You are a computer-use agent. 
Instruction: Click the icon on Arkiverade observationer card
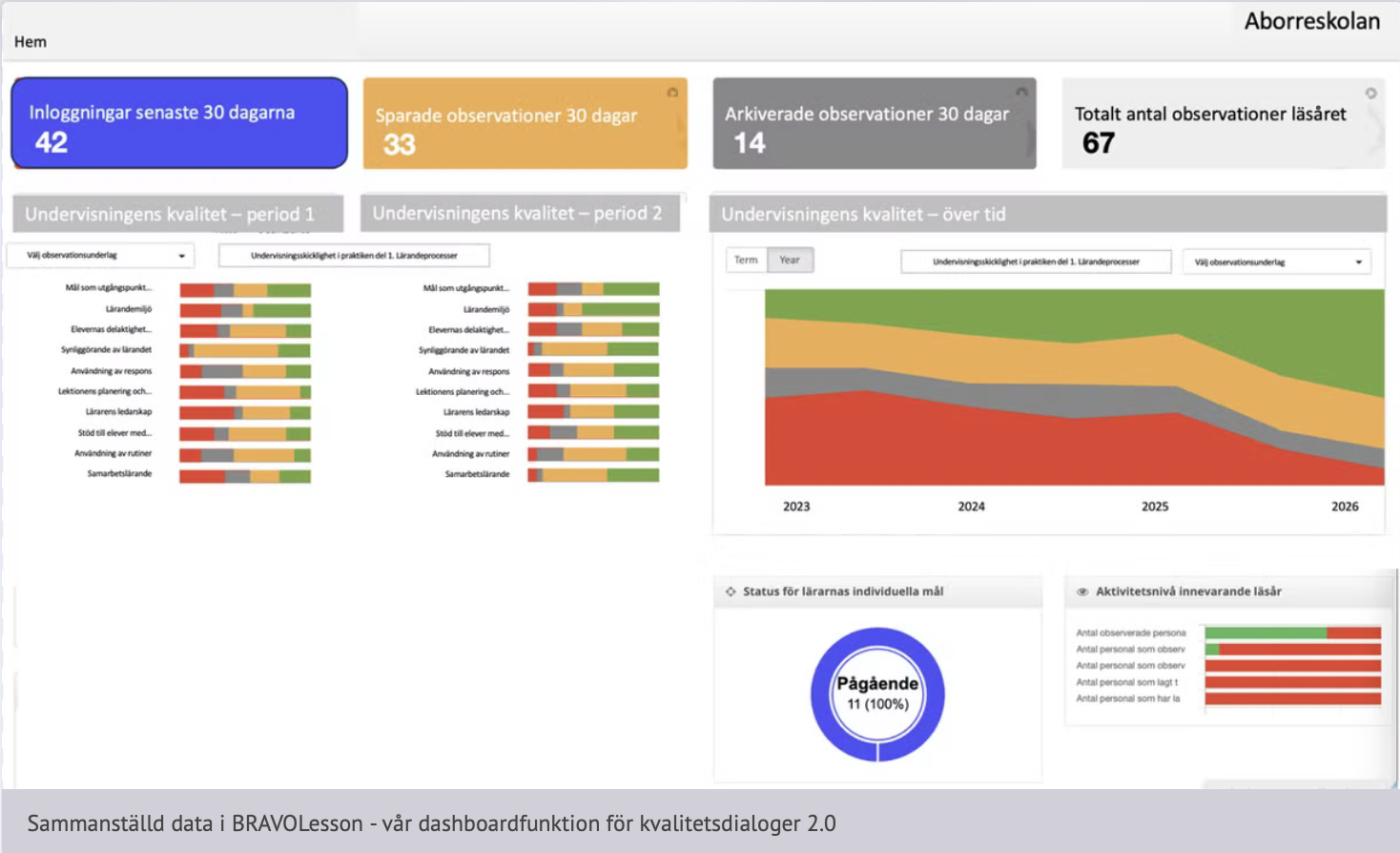(1021, 93)
